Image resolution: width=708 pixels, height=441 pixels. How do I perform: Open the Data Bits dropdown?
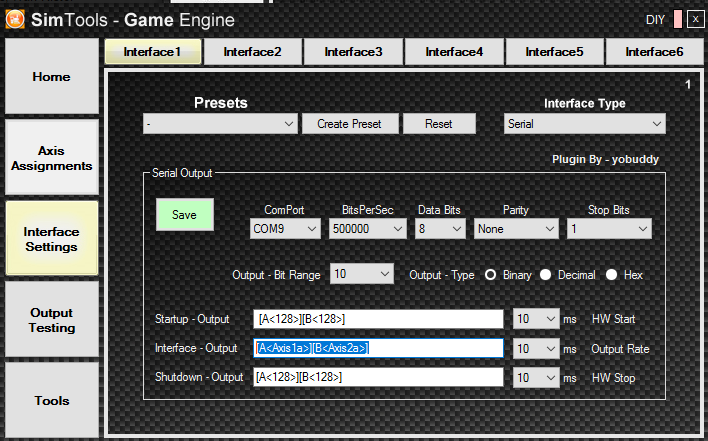pos(440,229)
